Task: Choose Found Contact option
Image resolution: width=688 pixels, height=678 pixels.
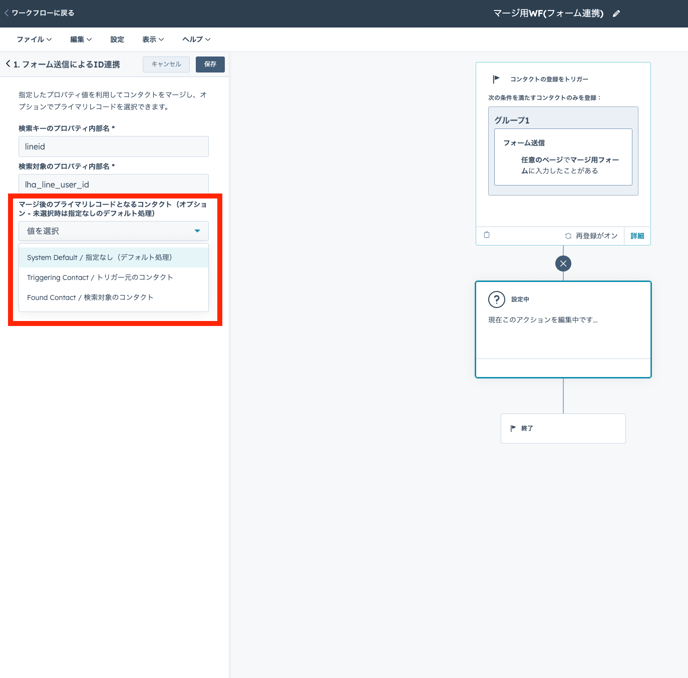Action: pyautogui.click(x=90, y=297)
